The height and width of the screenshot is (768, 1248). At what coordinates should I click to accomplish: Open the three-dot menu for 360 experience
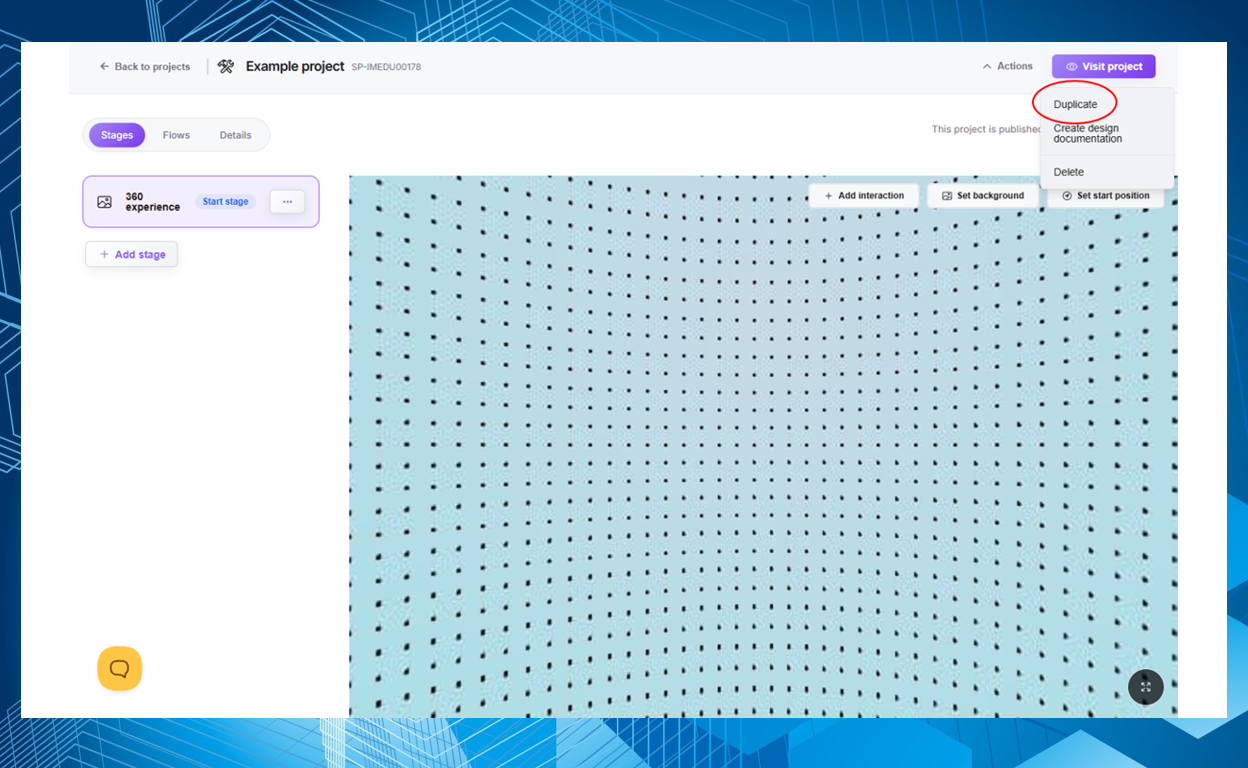click(287, 202)
